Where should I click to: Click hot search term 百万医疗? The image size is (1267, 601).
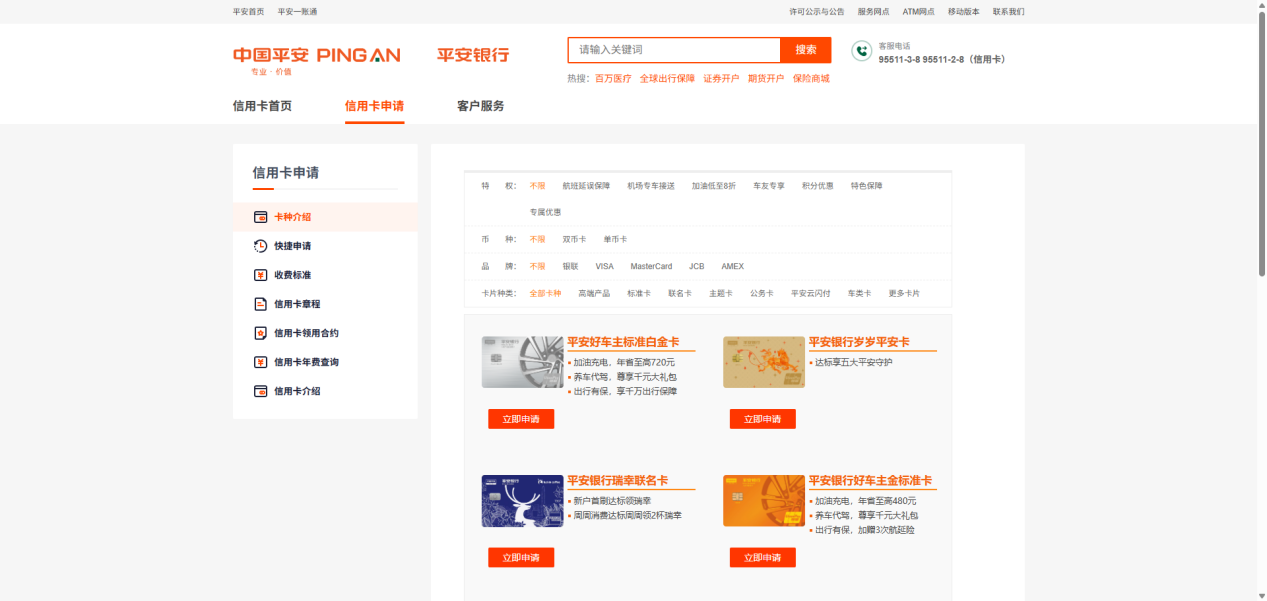click(x=613, y=78)
